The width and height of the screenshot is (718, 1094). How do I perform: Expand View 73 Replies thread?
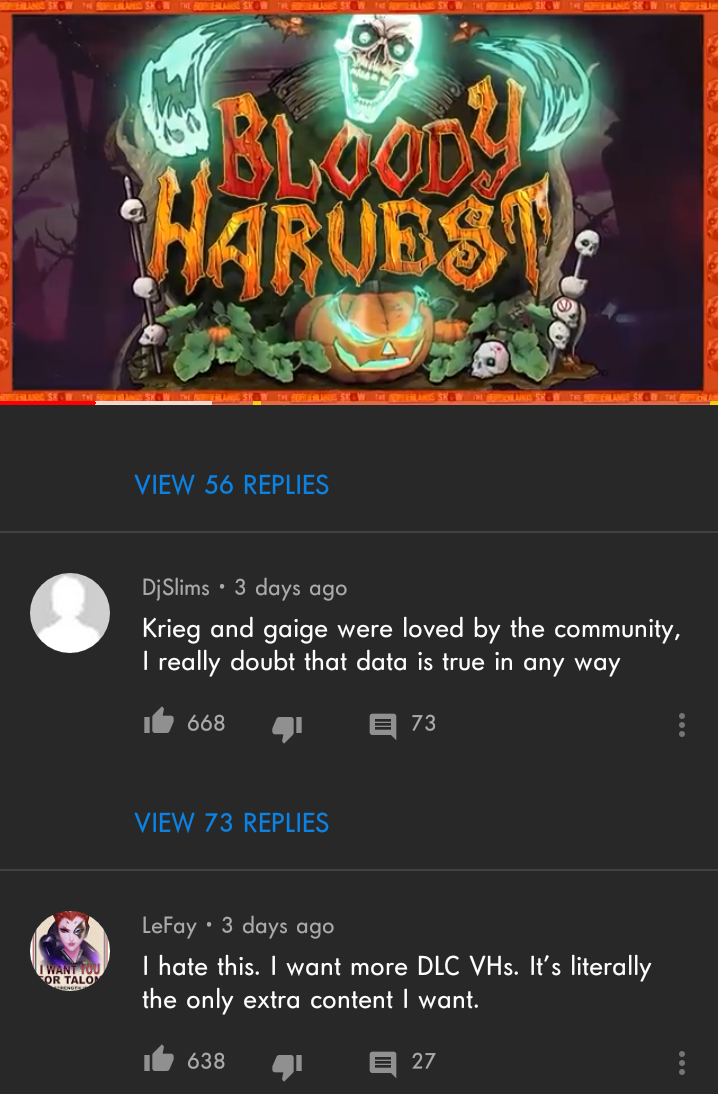coord(232,823)
